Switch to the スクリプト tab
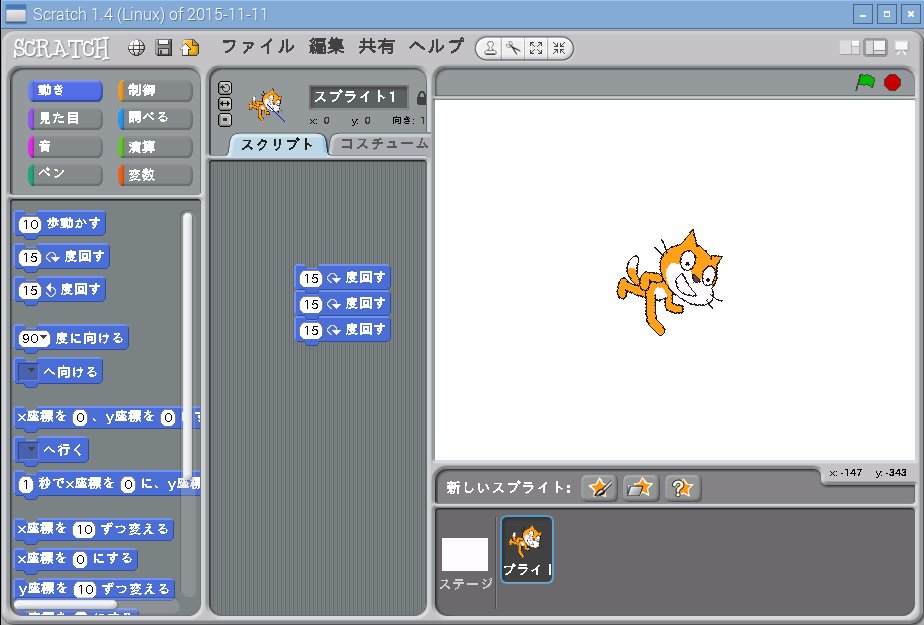 tap(277, 145)
